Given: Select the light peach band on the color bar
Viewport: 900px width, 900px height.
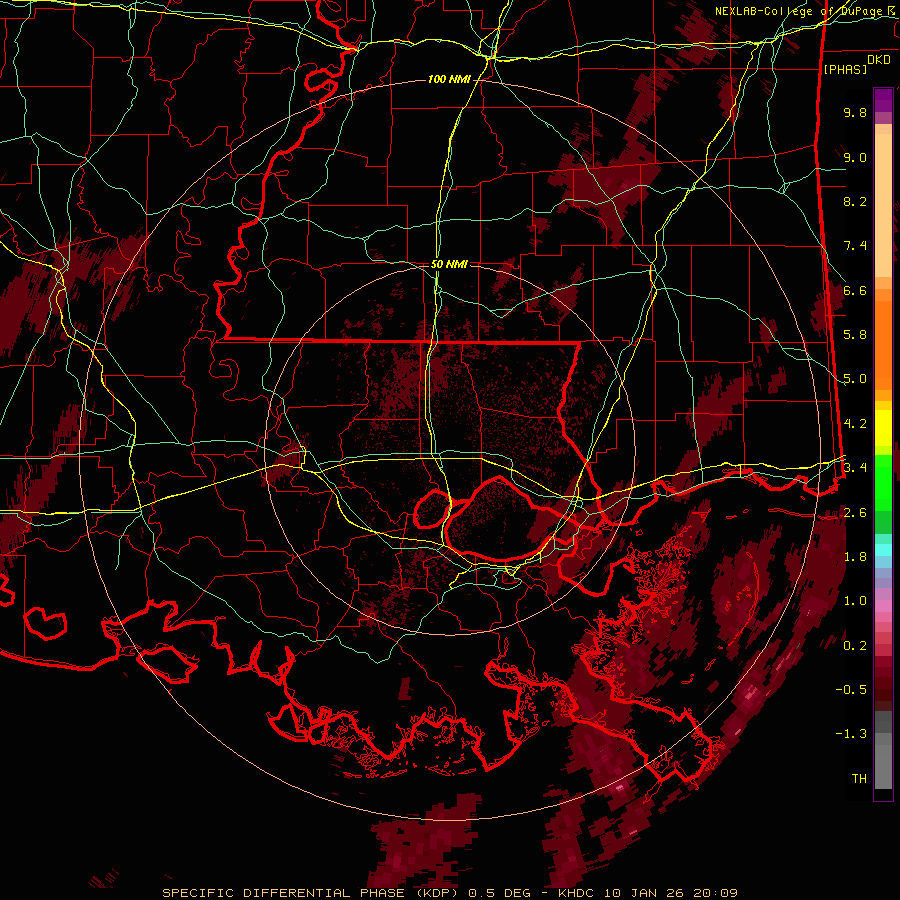Looking at the screenshot, I should tap(883, 207).
